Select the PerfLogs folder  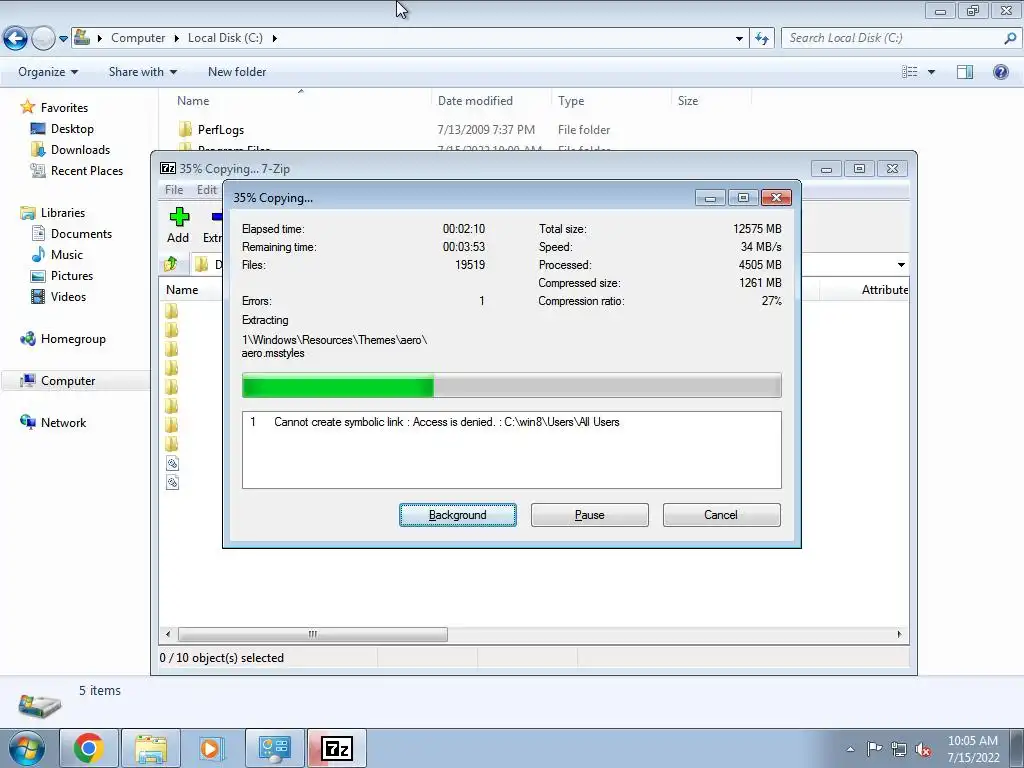tap(221, 130)
